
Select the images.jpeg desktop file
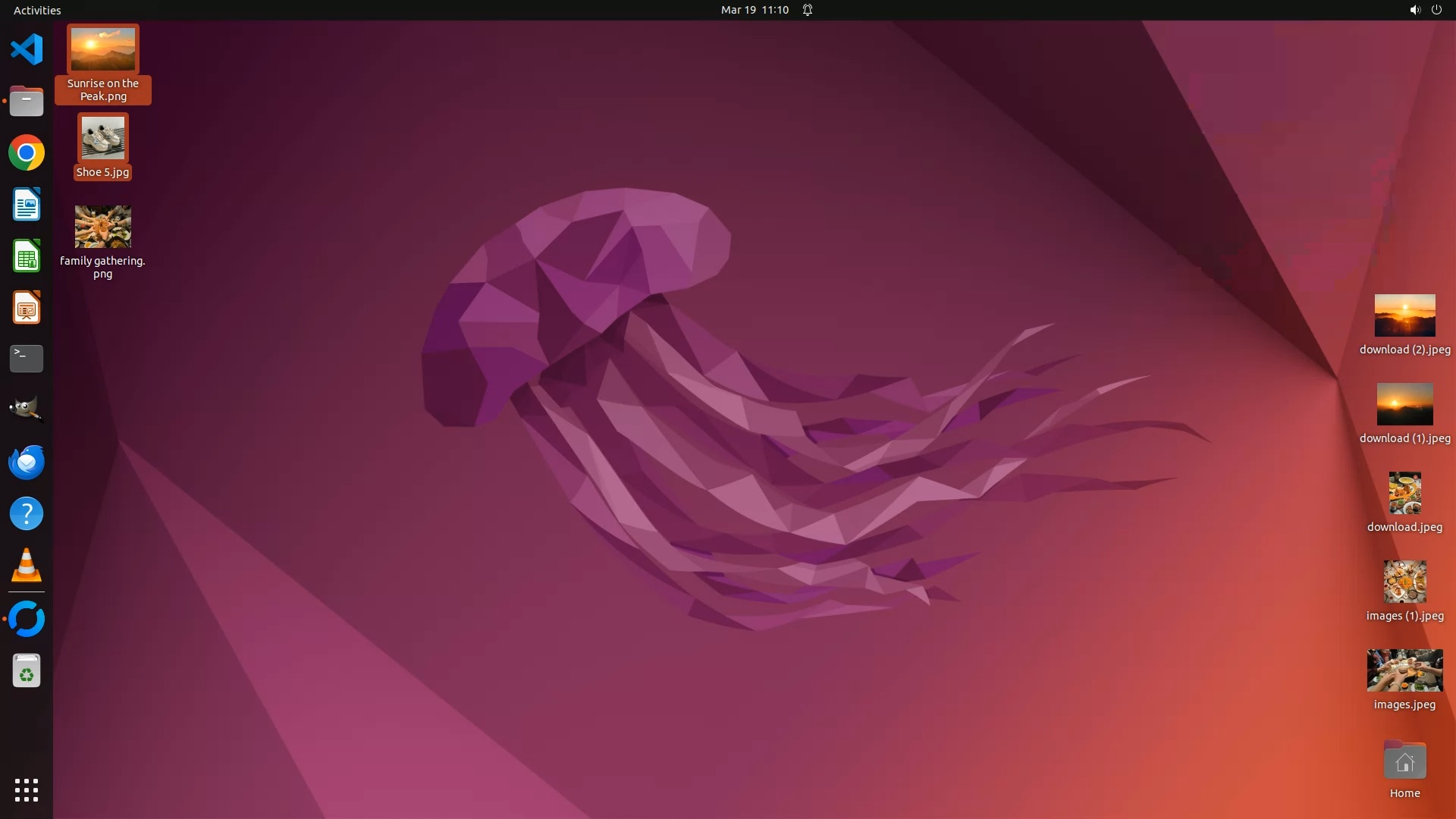(1404, 670)
